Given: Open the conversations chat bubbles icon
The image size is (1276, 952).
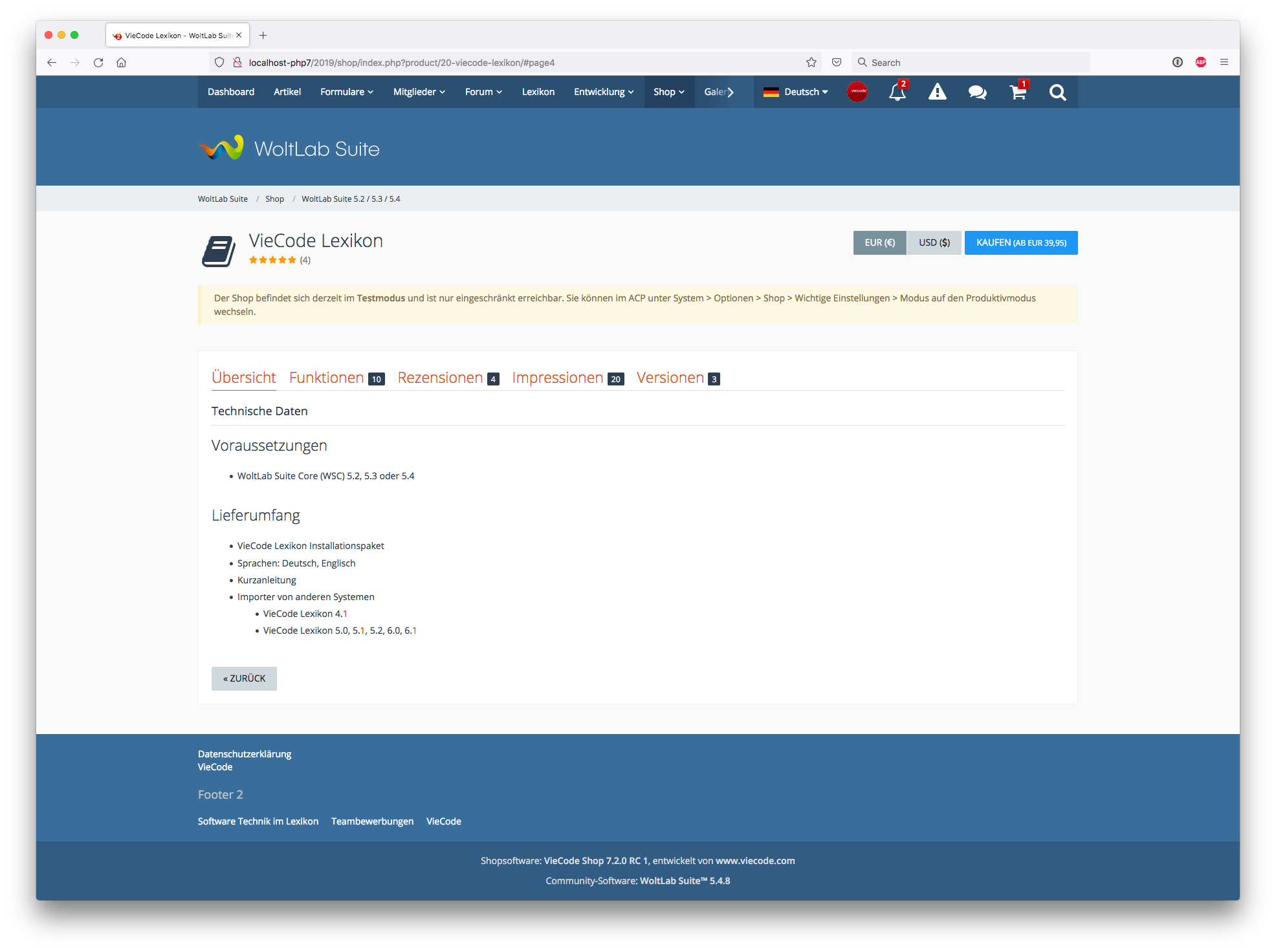Looking at the screenshot, I should pos(977,92).
